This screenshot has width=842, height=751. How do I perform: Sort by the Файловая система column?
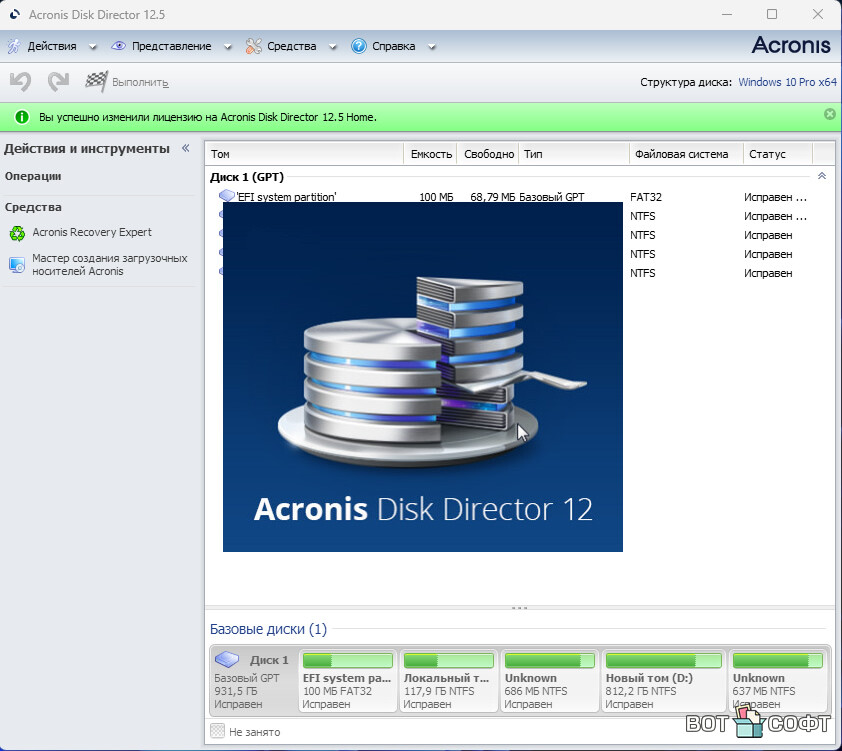[x=685, y=154]
